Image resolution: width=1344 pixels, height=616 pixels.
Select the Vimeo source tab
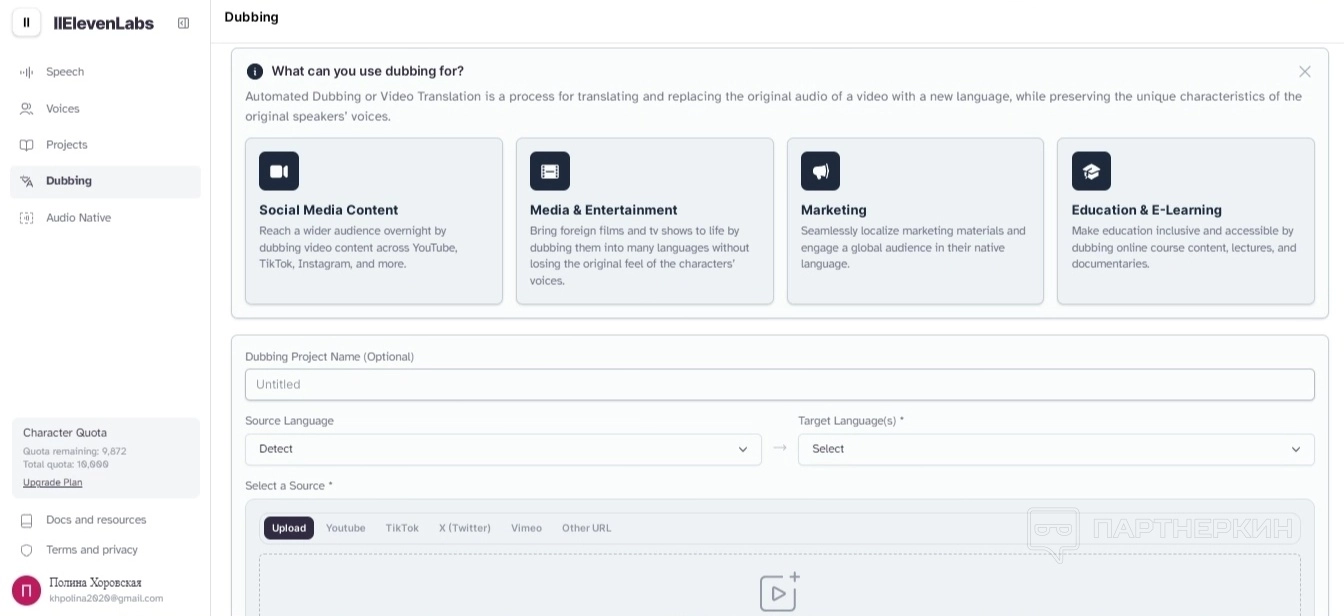(x=526, y=528)
